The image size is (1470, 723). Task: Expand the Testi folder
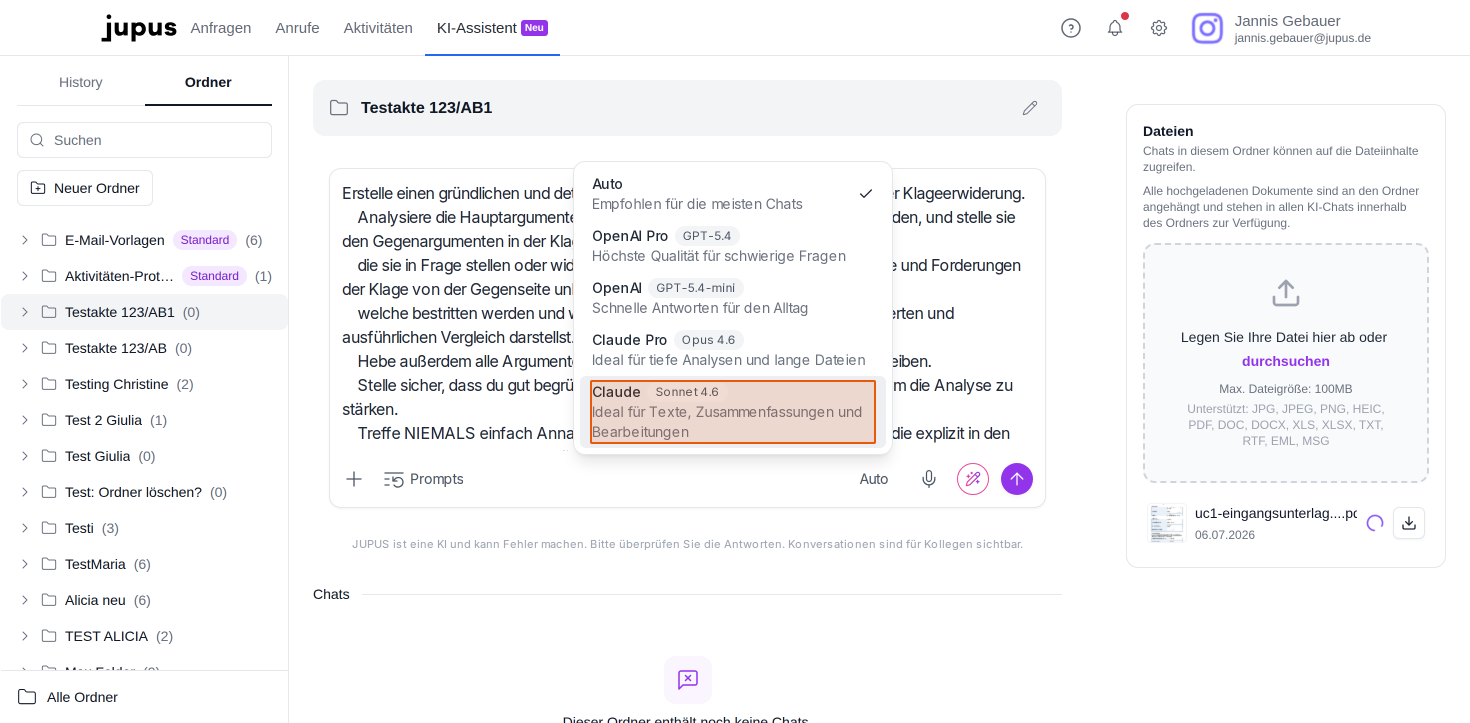coord(25,528)
